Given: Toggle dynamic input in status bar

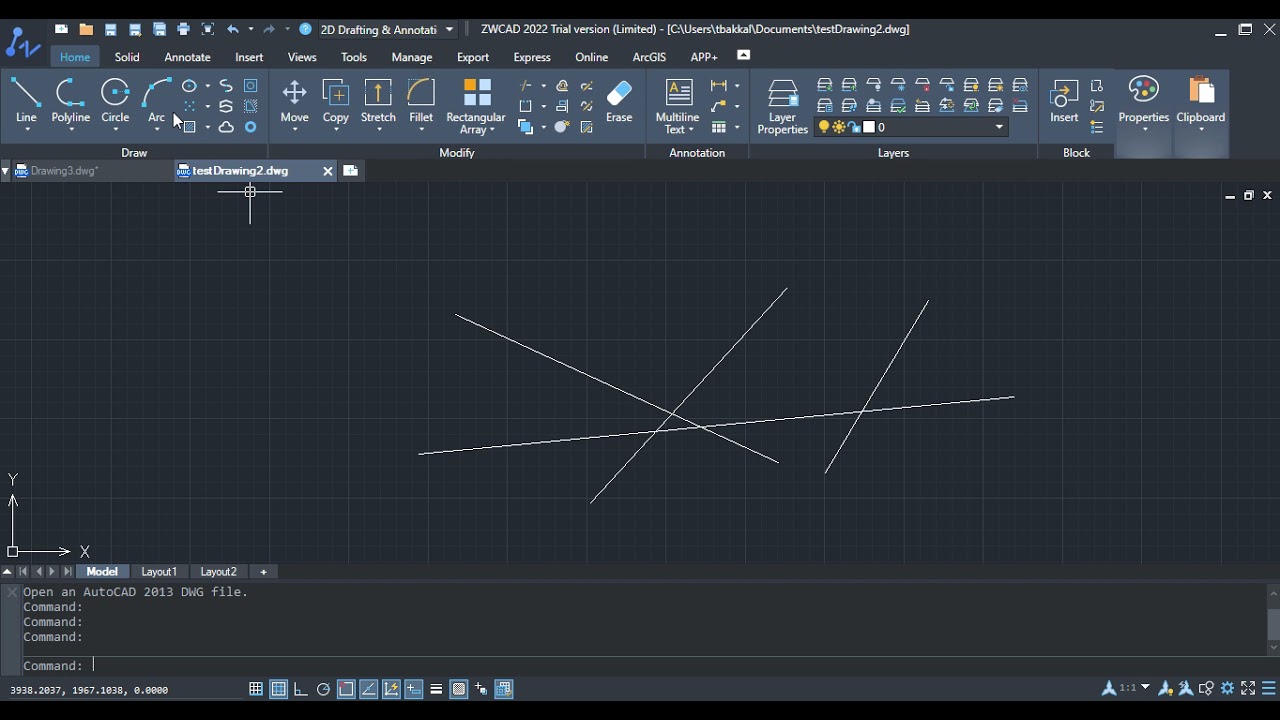Looking at the screenshot, I should coord(414,689).
